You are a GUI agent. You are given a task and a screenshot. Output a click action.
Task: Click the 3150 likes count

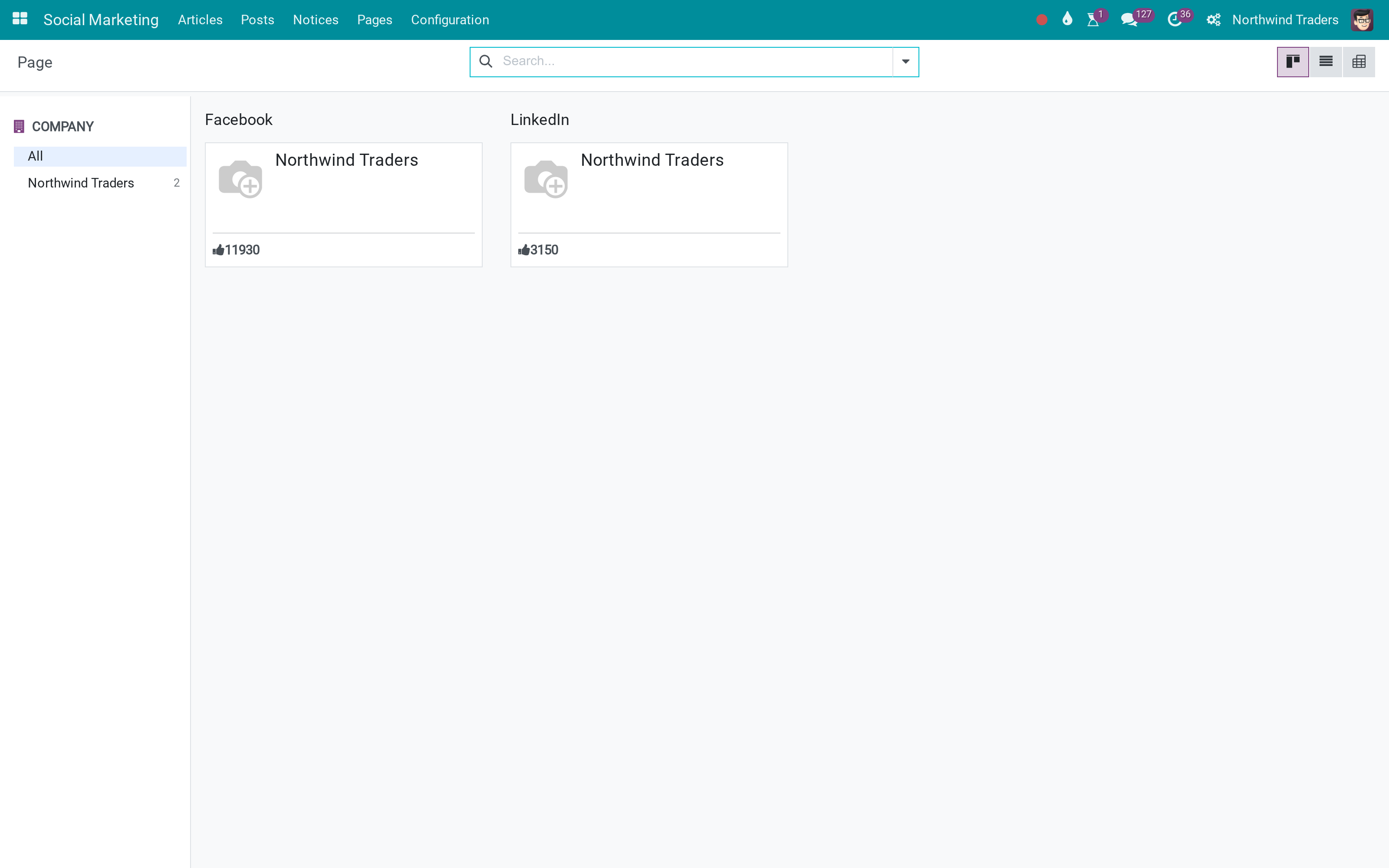[x=544, y=250]
